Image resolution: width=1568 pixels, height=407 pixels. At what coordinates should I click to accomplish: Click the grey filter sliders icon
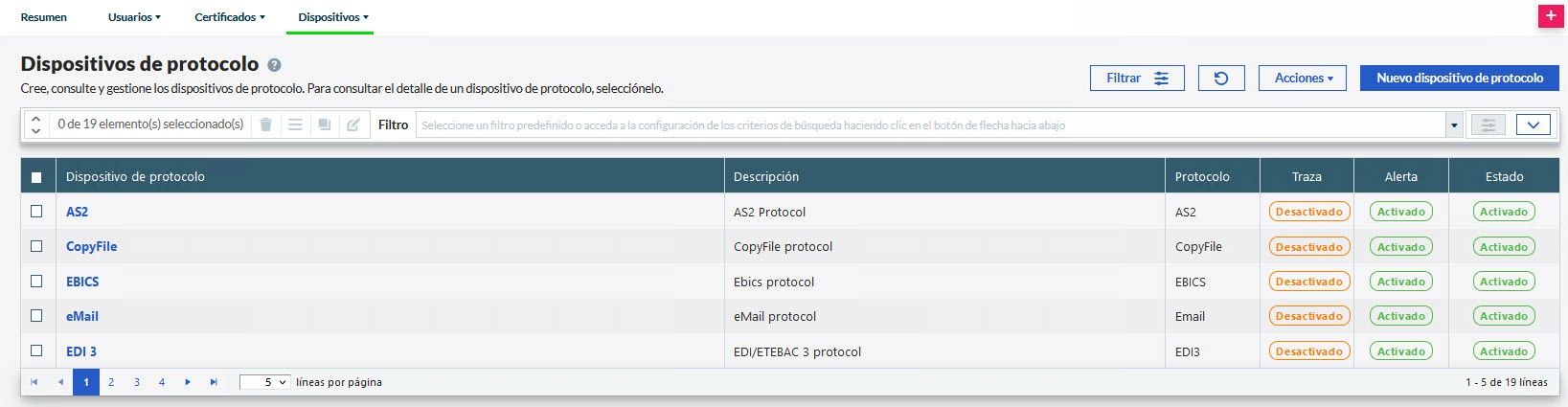(1488, 124)
